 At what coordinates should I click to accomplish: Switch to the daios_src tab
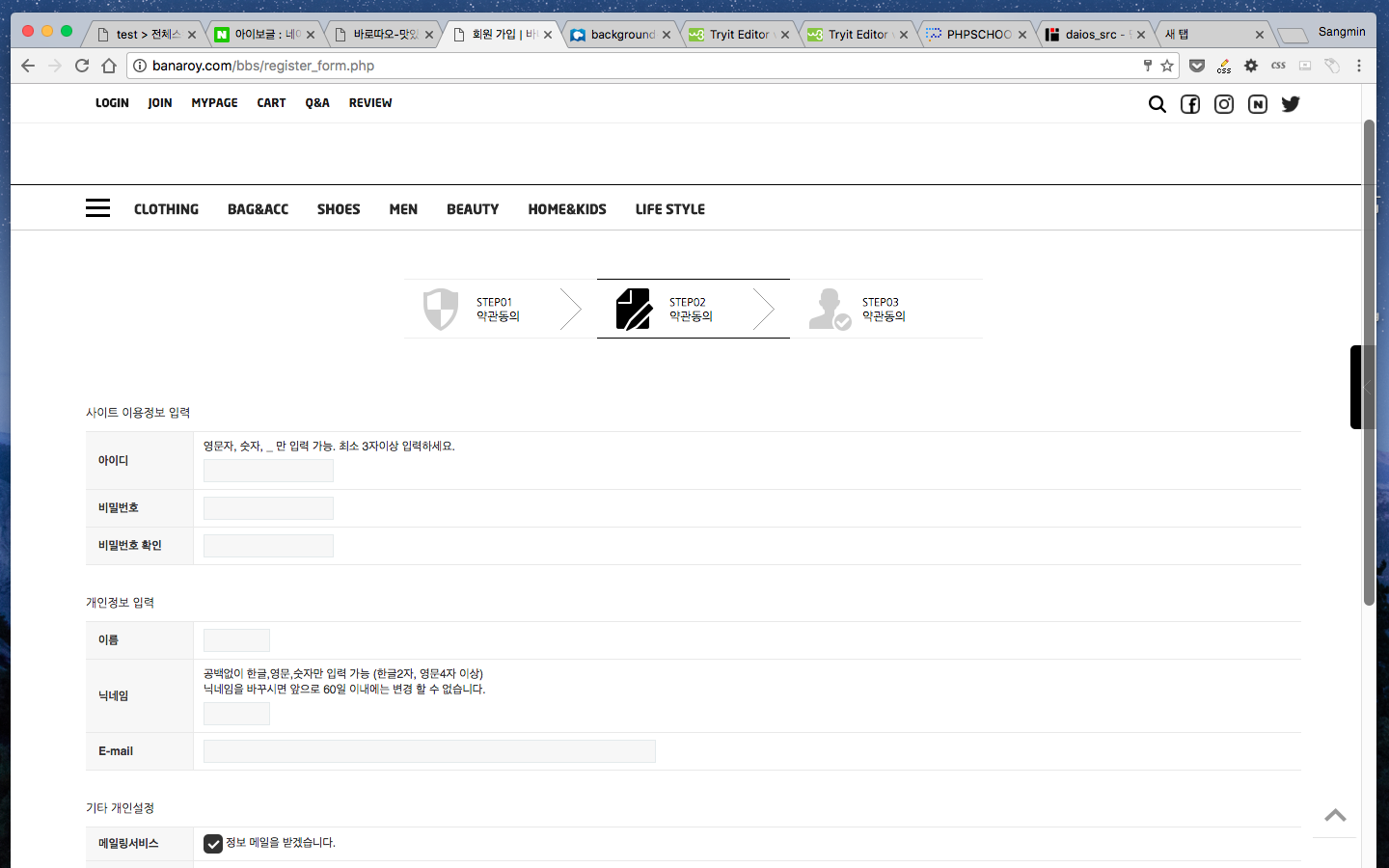[x=1095, y=34]
